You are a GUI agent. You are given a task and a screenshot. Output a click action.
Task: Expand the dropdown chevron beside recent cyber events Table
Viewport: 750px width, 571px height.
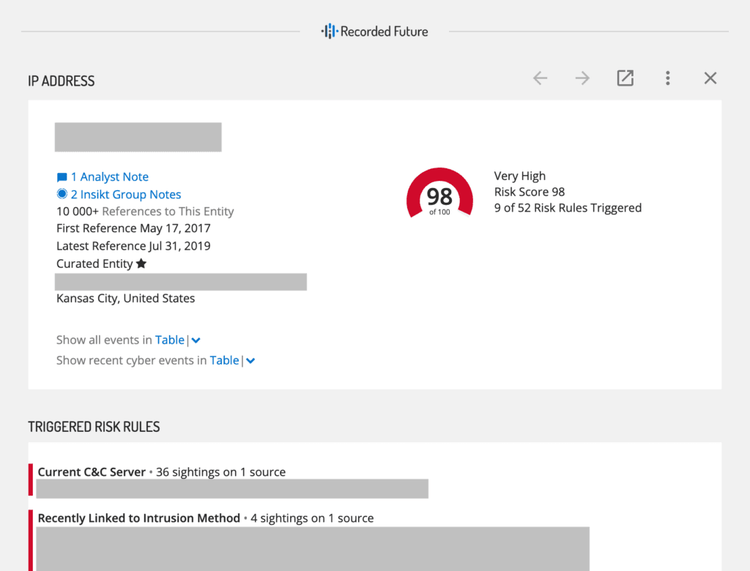point(251,361)
